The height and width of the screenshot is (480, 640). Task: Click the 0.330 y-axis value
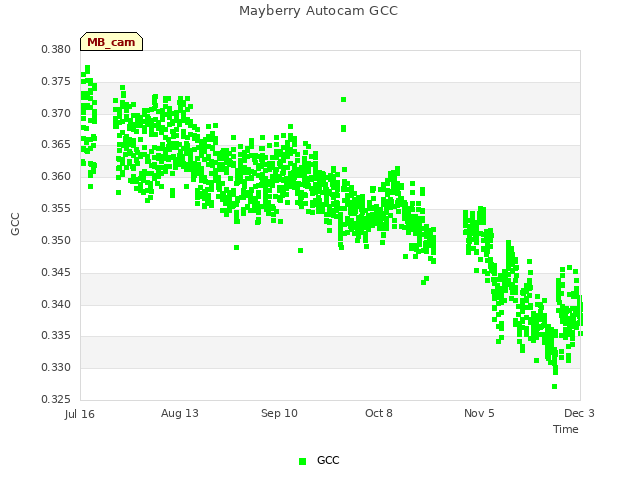tap(56, 367)
